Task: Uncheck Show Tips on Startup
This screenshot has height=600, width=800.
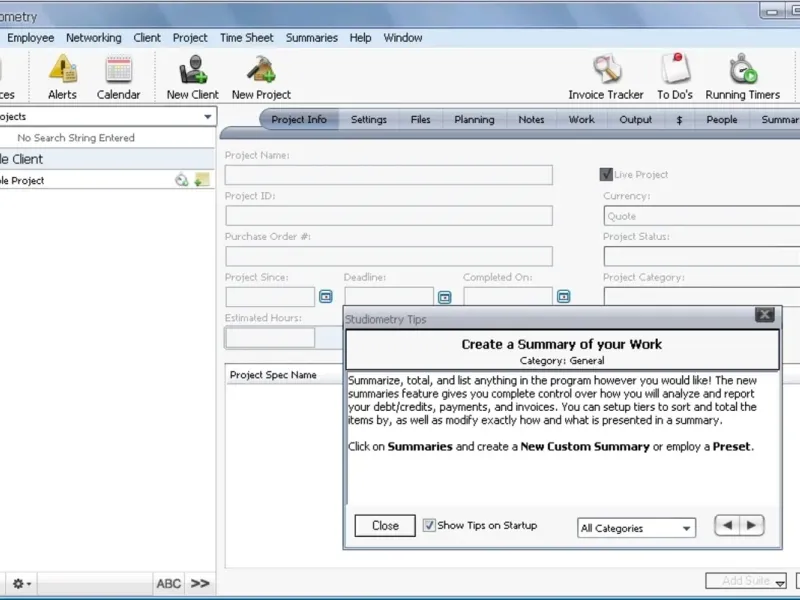Action: [429, 525]
